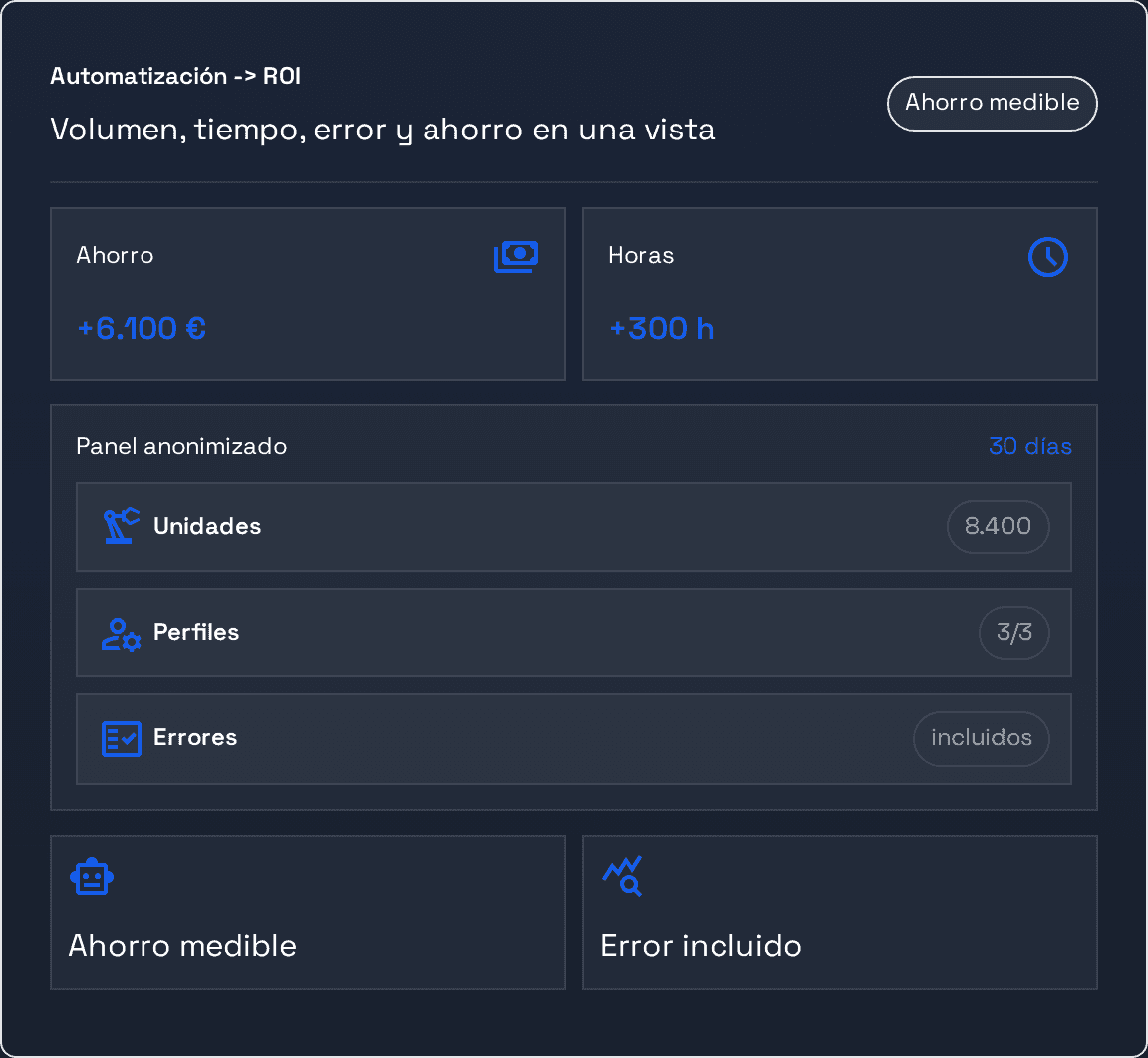Click the Error incluido text in bottom card

click(701, 946)
